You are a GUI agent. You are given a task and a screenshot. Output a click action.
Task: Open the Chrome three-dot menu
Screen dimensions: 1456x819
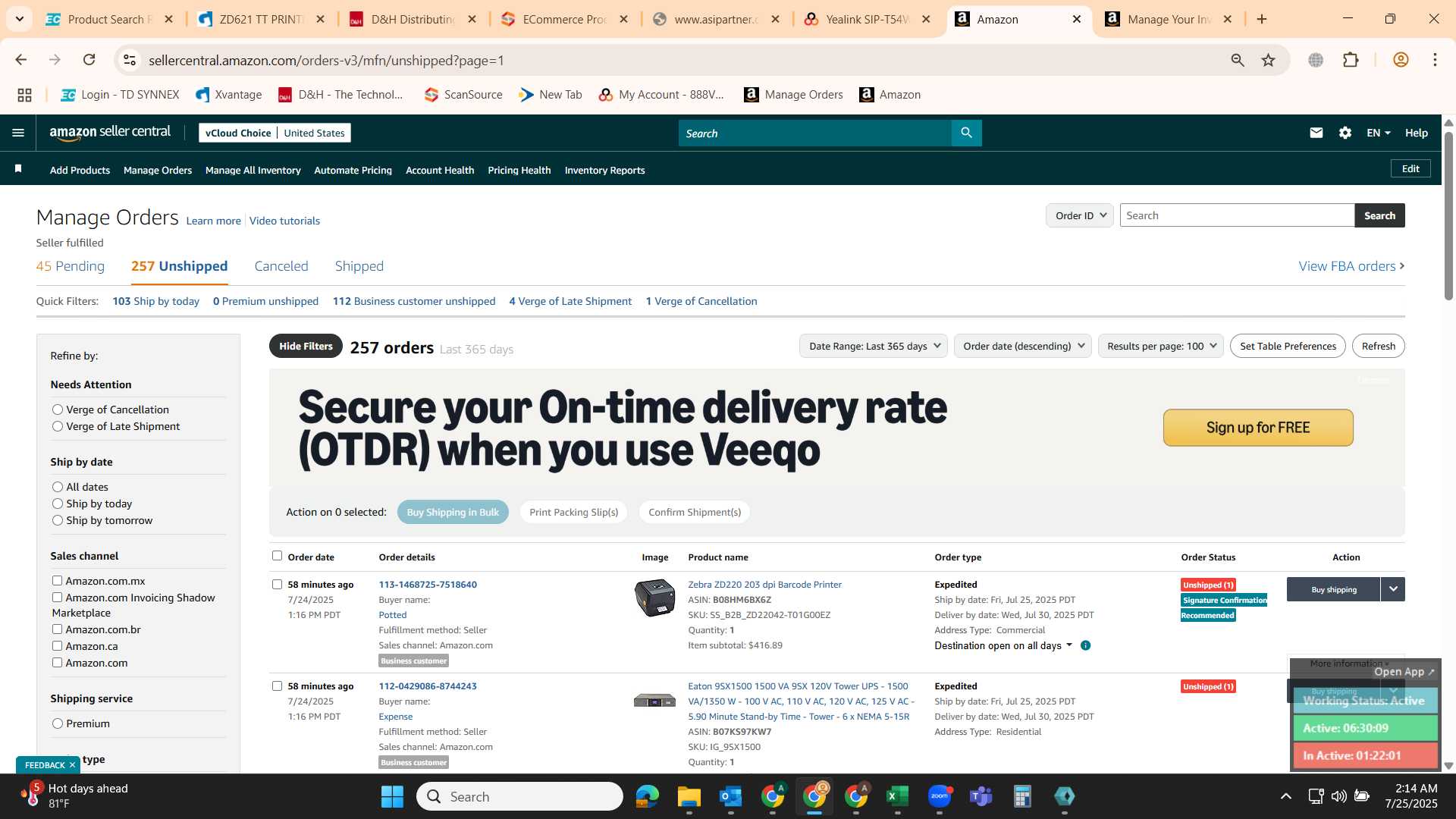tap(1435, 60)
